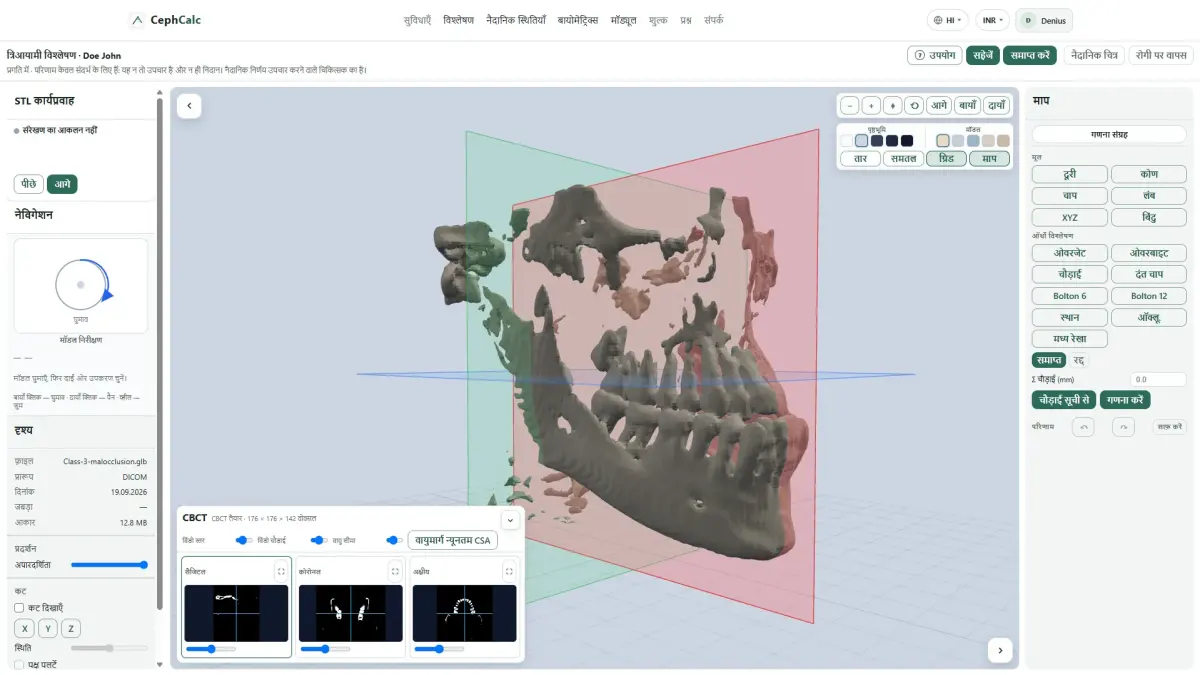Open the विश्लेषण menu item

[x=458, y=20]
